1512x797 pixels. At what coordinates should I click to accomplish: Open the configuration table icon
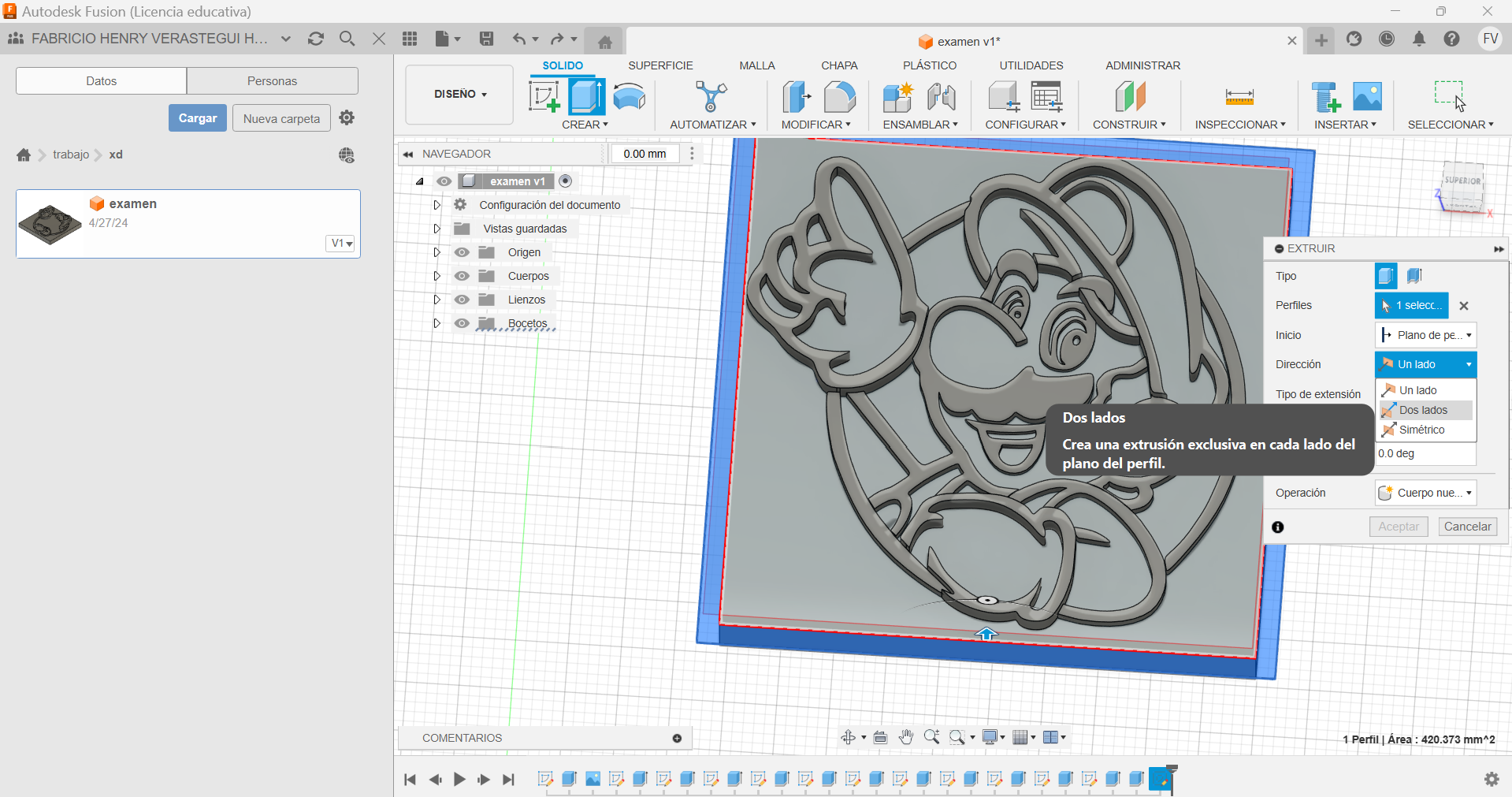tap(1047, 98)
